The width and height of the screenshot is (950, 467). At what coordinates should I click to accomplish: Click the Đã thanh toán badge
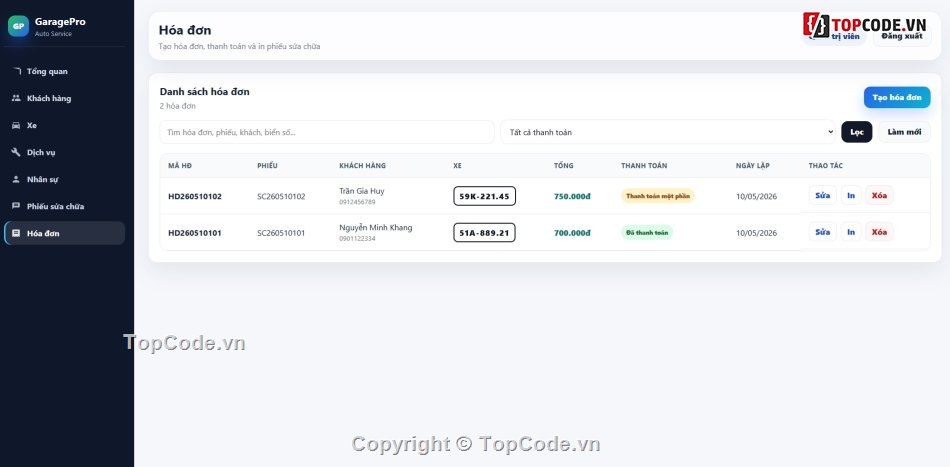[646, 233]
